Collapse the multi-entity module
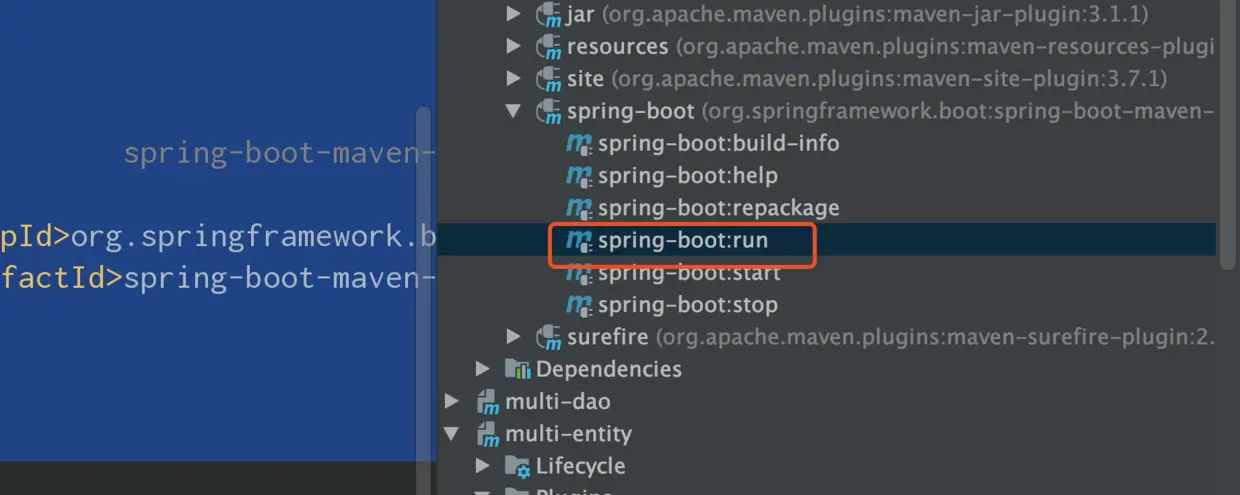This screenshot has width=1240, height=495. (x=452, y=434)
